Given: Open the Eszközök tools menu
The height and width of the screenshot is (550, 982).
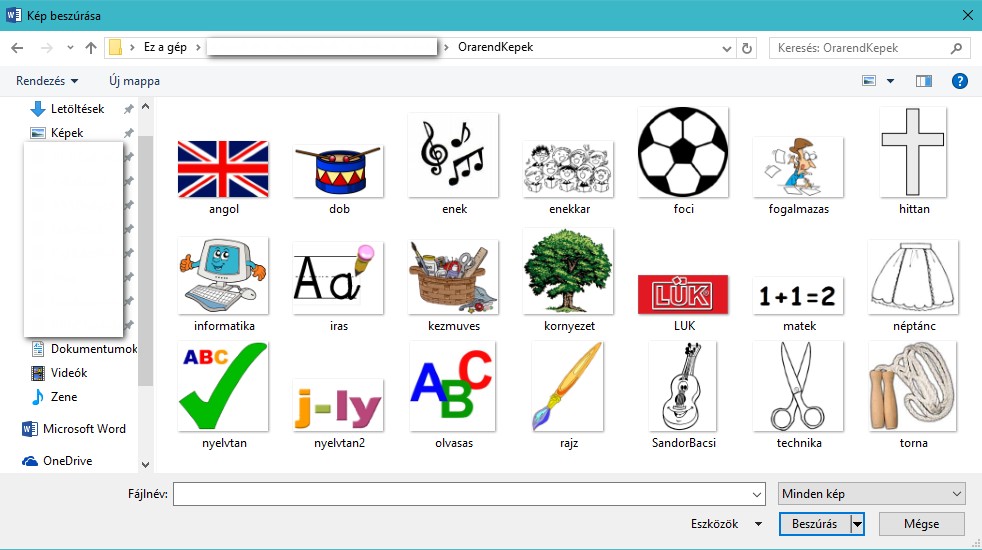Looking at the screenshot, I should tap(726, 524).
